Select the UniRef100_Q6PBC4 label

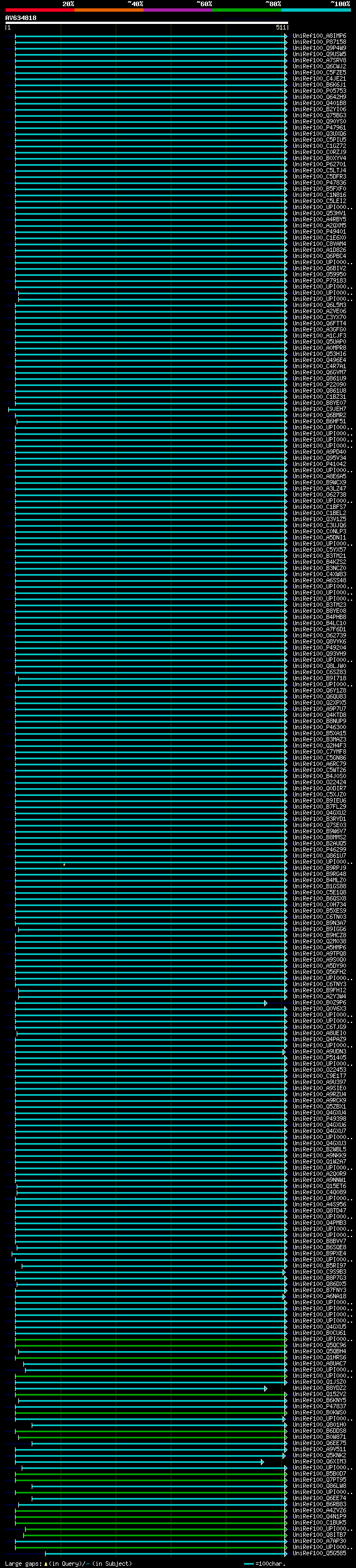pyautogui.click(x=319, y=256)
